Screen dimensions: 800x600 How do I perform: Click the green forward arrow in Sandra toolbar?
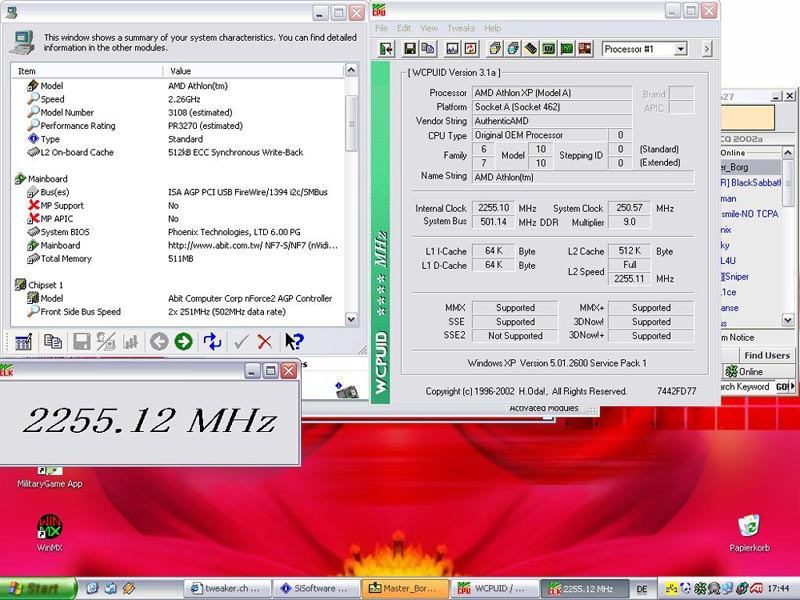(x=184, y=341)
